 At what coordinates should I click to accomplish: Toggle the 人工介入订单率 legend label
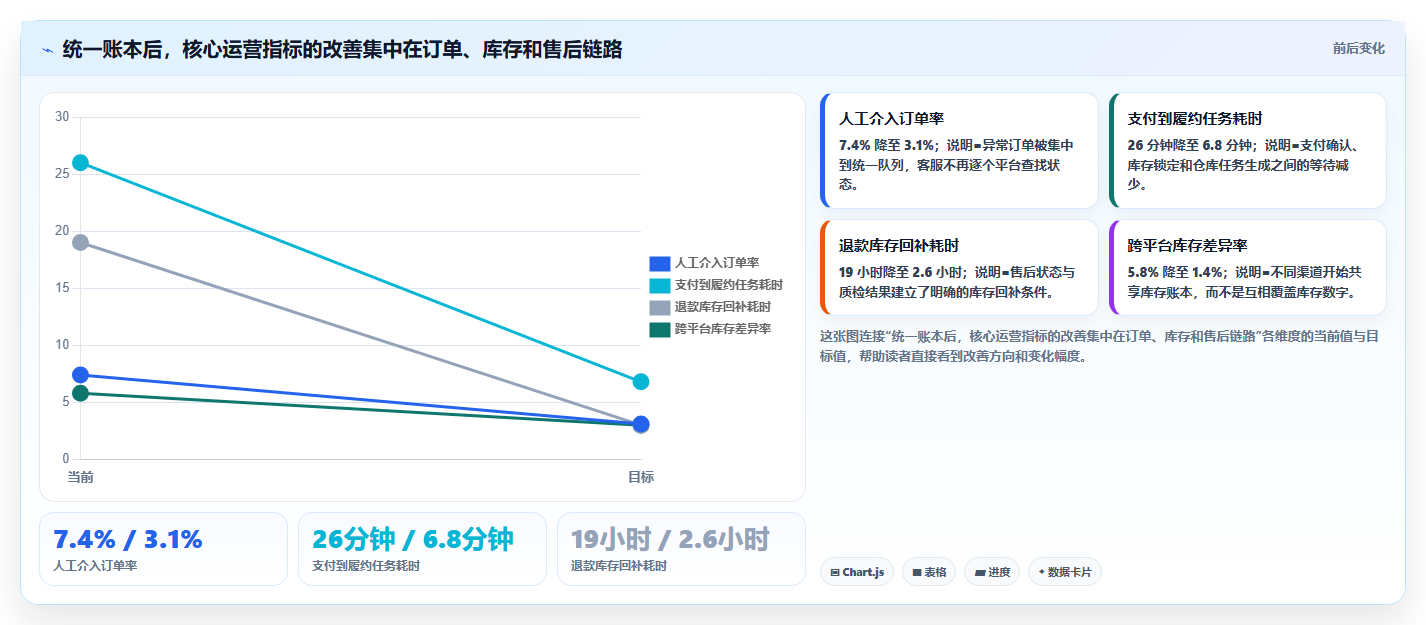(x=716, y=264)
